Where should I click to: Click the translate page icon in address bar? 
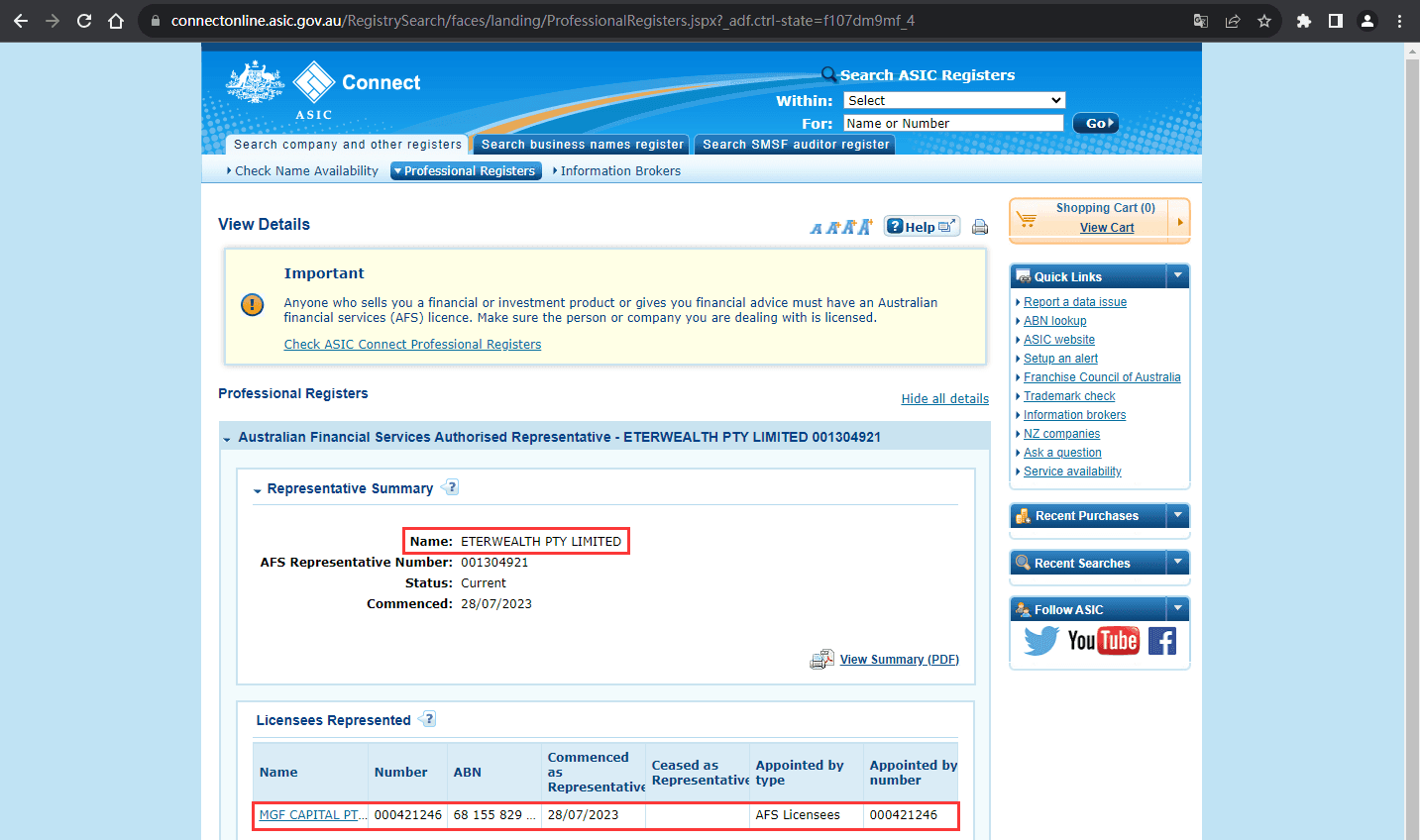pyautogui.click(x=1201, y=21)
